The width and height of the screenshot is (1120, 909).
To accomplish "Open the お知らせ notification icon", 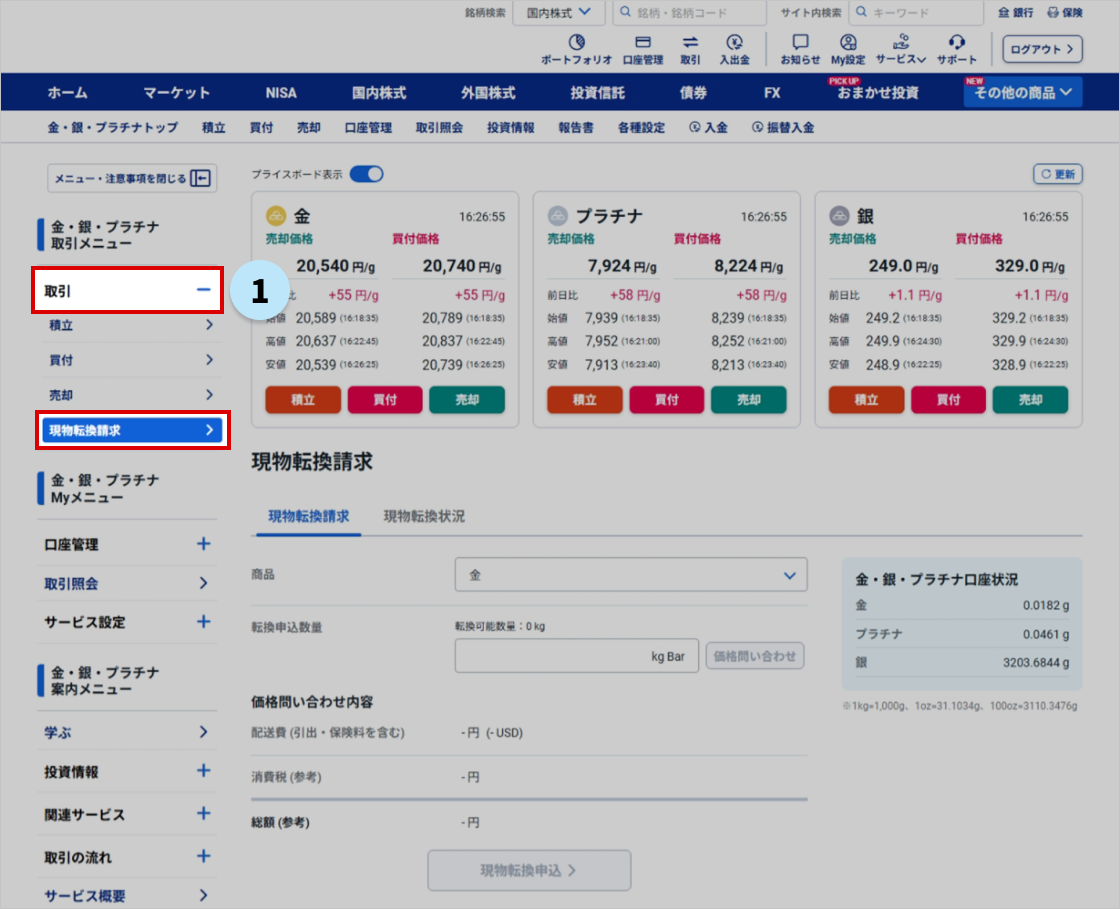I will click(x=800, y=43).
